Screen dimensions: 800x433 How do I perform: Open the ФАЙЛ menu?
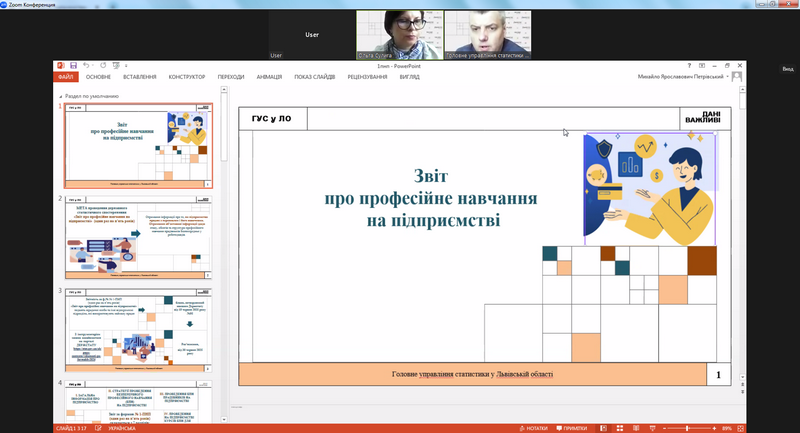66,76
